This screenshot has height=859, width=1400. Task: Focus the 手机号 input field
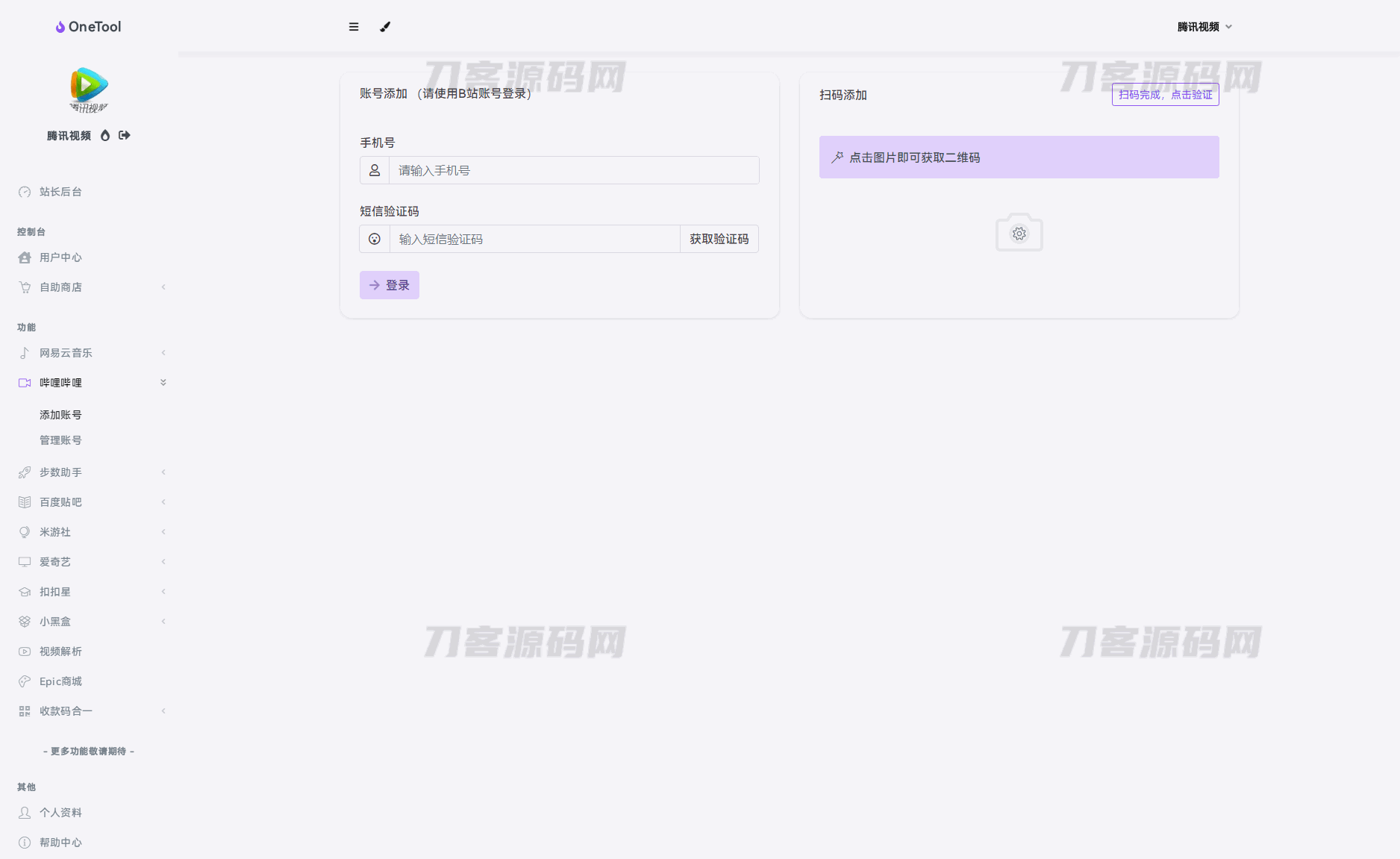click(x=573, y=170)
